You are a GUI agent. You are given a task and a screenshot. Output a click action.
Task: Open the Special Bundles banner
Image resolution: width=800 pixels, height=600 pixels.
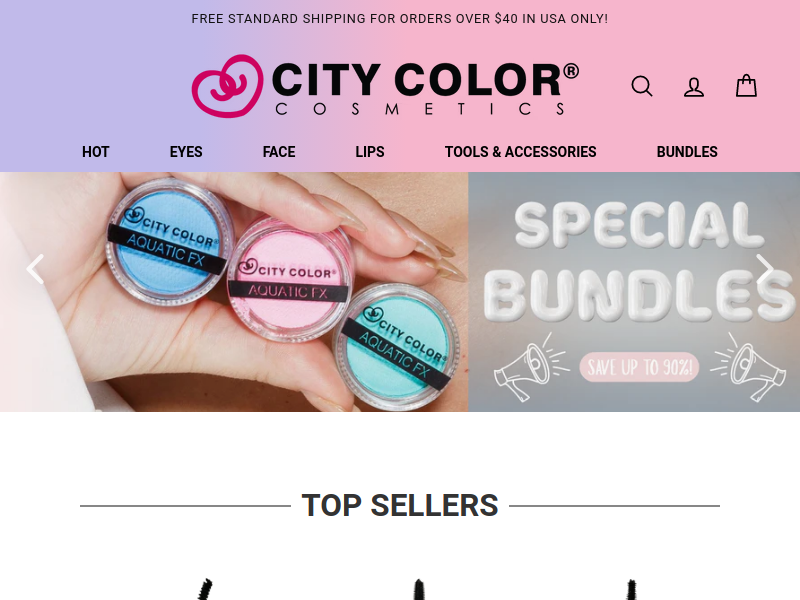tap(634, 292)
